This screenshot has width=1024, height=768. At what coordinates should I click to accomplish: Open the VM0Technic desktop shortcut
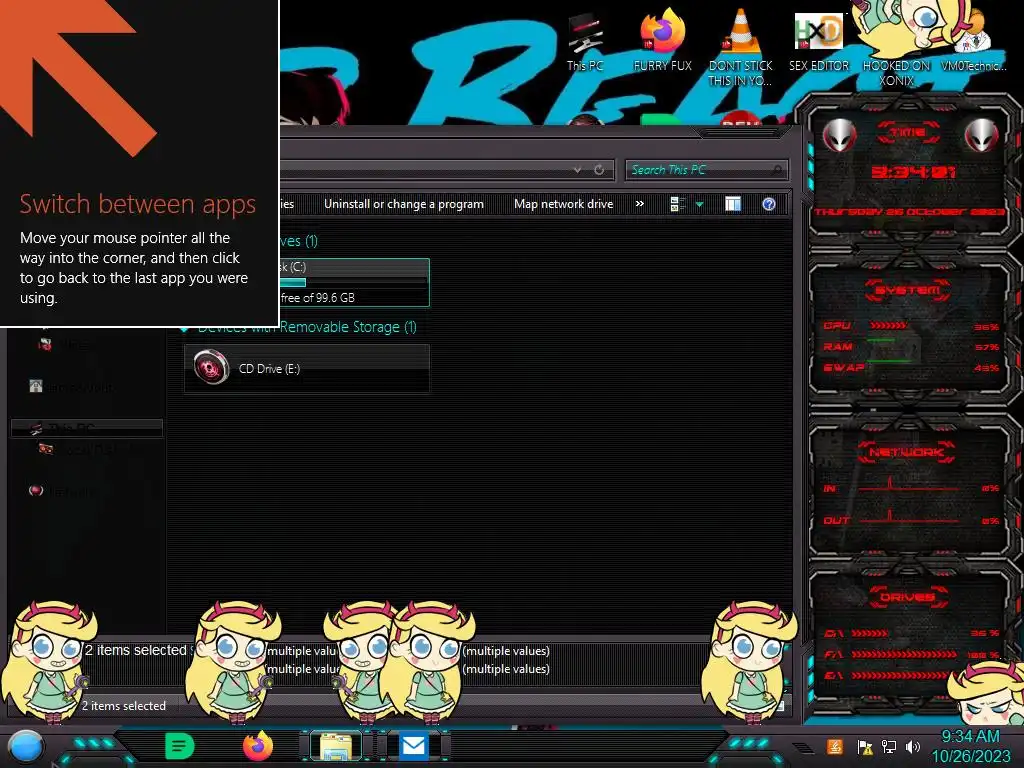(x=973, y=40)
